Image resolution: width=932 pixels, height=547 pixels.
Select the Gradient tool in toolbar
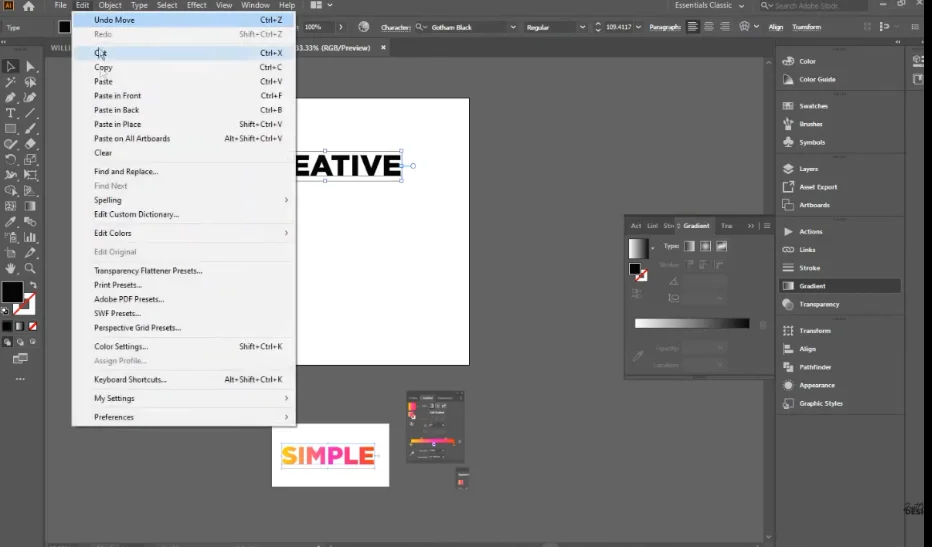pos(30,206)
